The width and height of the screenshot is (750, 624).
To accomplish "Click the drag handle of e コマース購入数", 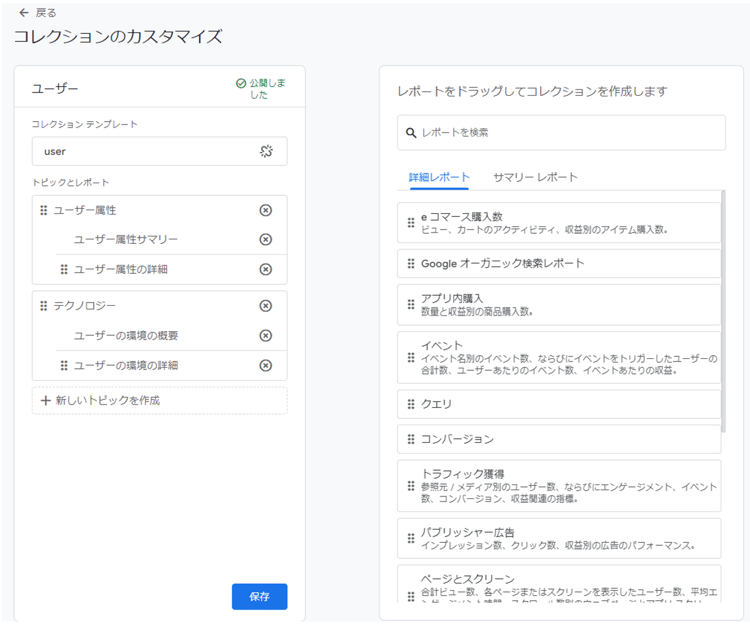I will 411,223.
